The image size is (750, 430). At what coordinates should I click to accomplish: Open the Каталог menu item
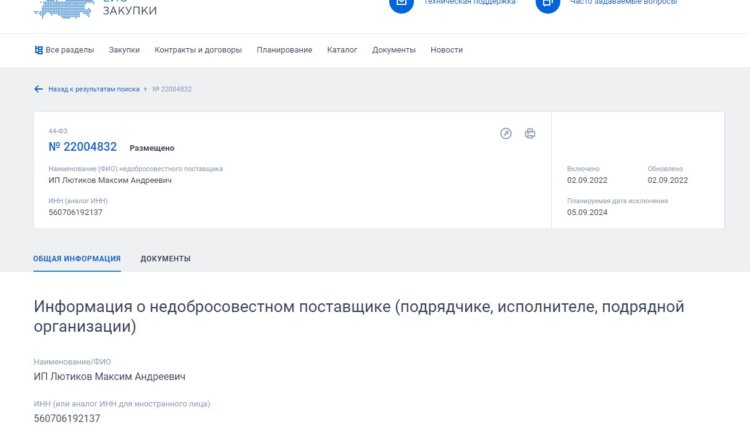342,50
